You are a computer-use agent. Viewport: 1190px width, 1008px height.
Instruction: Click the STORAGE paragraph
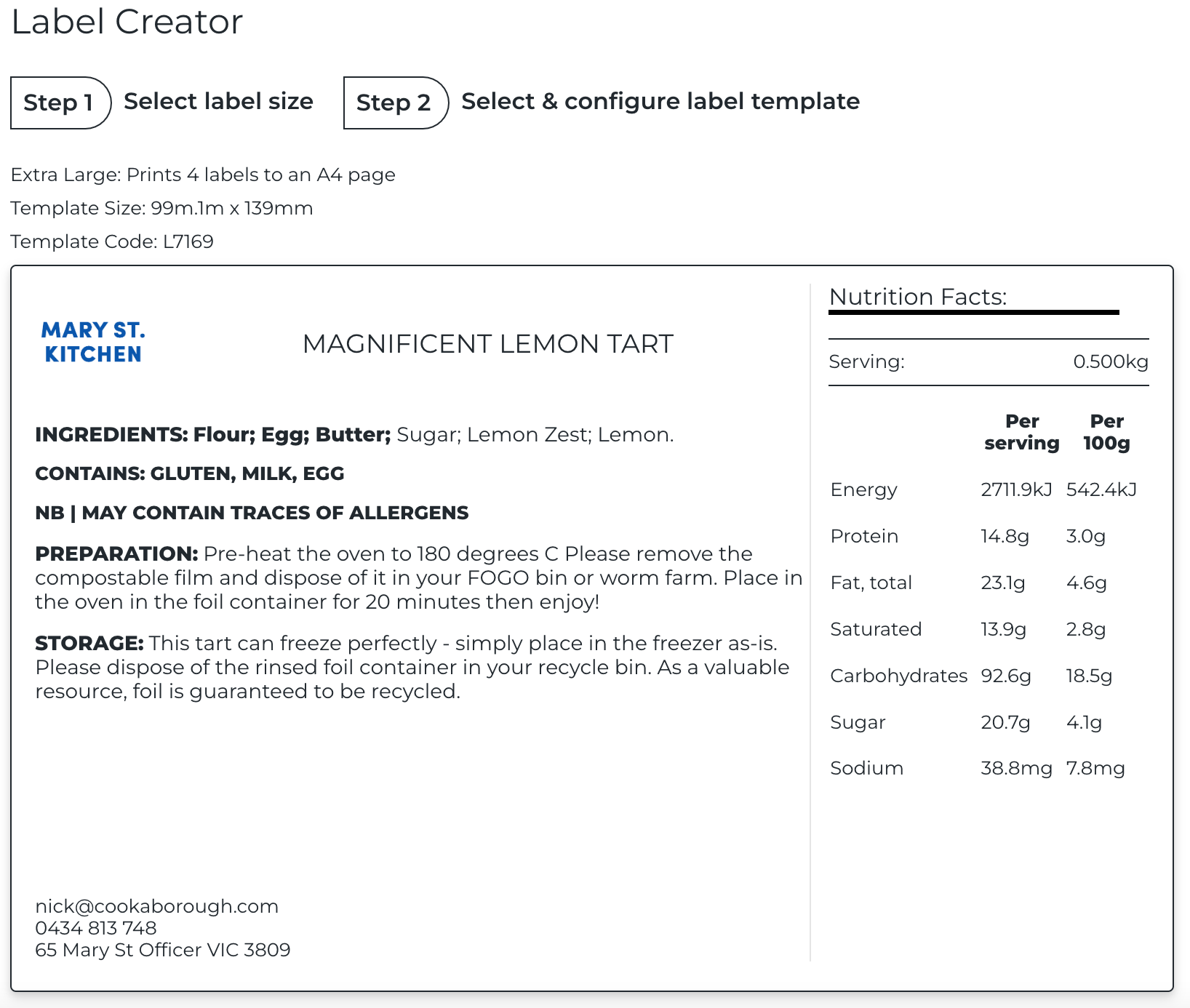point(412,667)
